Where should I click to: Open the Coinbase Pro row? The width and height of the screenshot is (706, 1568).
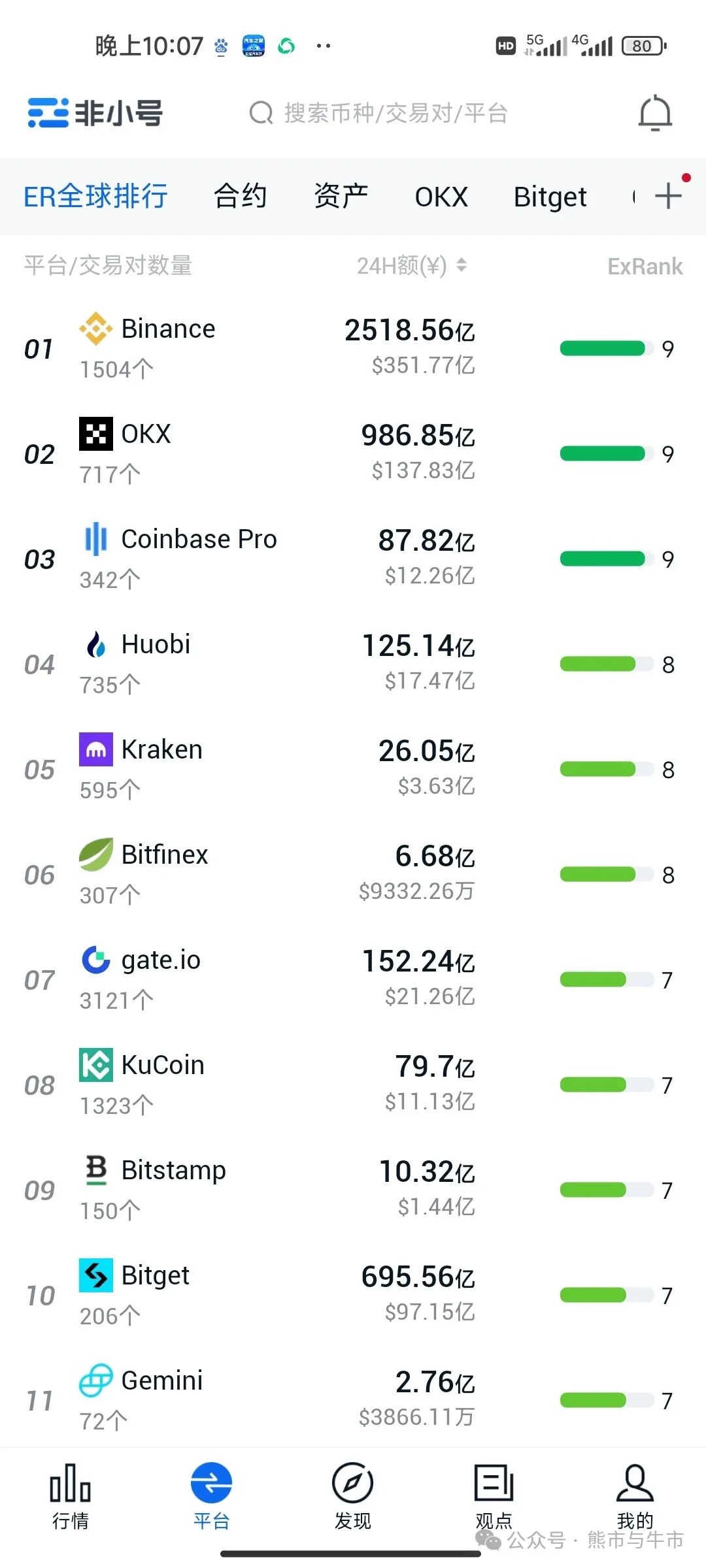pyautogui.click(x=353, y=559)
